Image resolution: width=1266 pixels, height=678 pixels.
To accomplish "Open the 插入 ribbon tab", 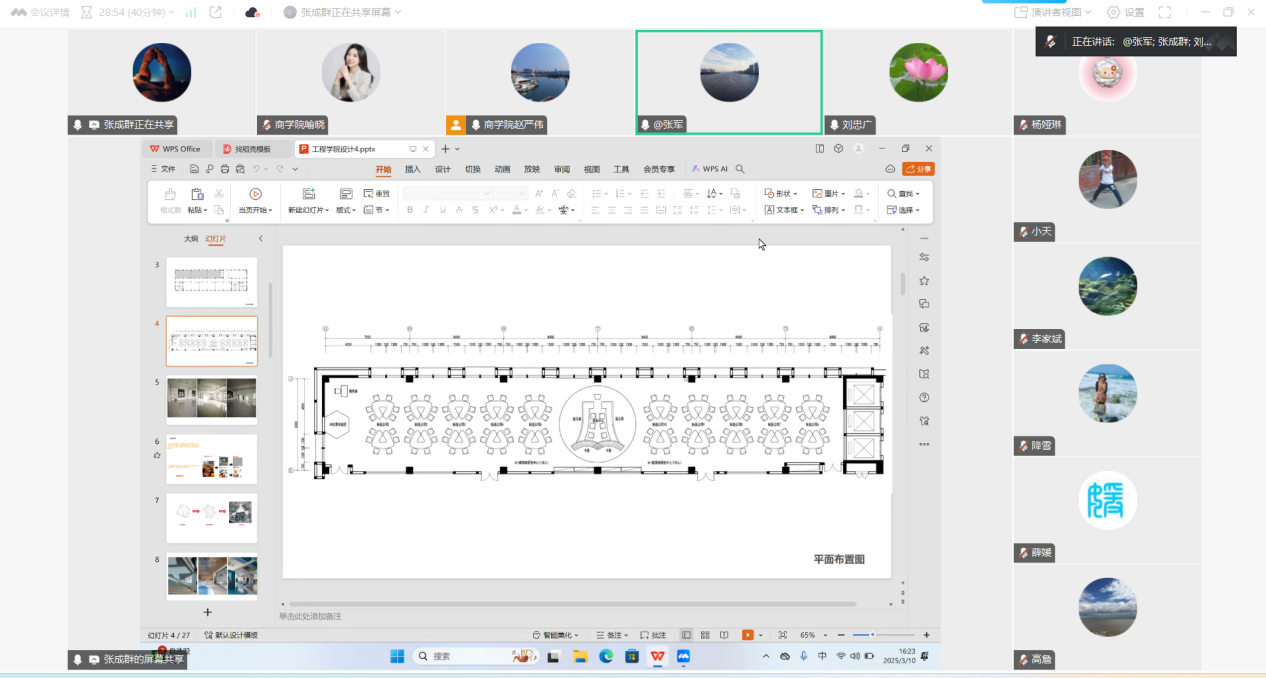I will click(x=412, y=169).
